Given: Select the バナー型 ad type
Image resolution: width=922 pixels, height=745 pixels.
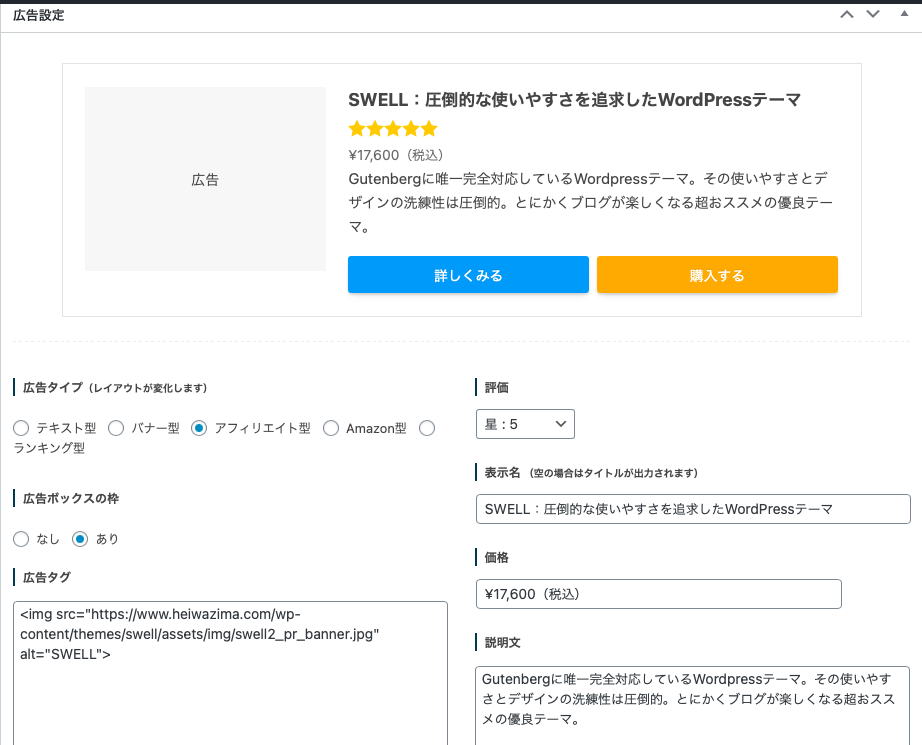Looking at the screenshot, I should pos(116,428).
